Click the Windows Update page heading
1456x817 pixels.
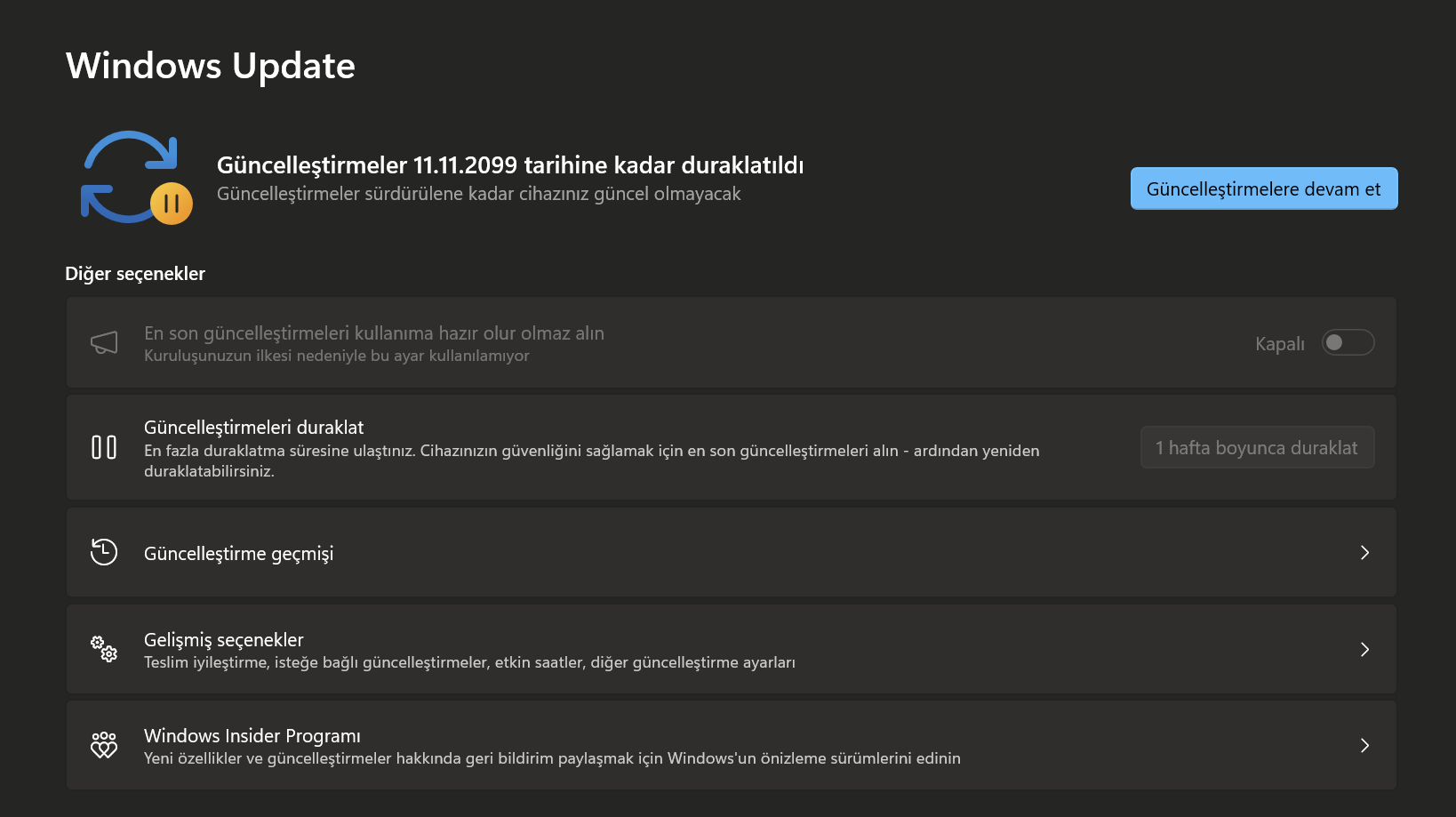pyautogui.click(x=211, y=66)
